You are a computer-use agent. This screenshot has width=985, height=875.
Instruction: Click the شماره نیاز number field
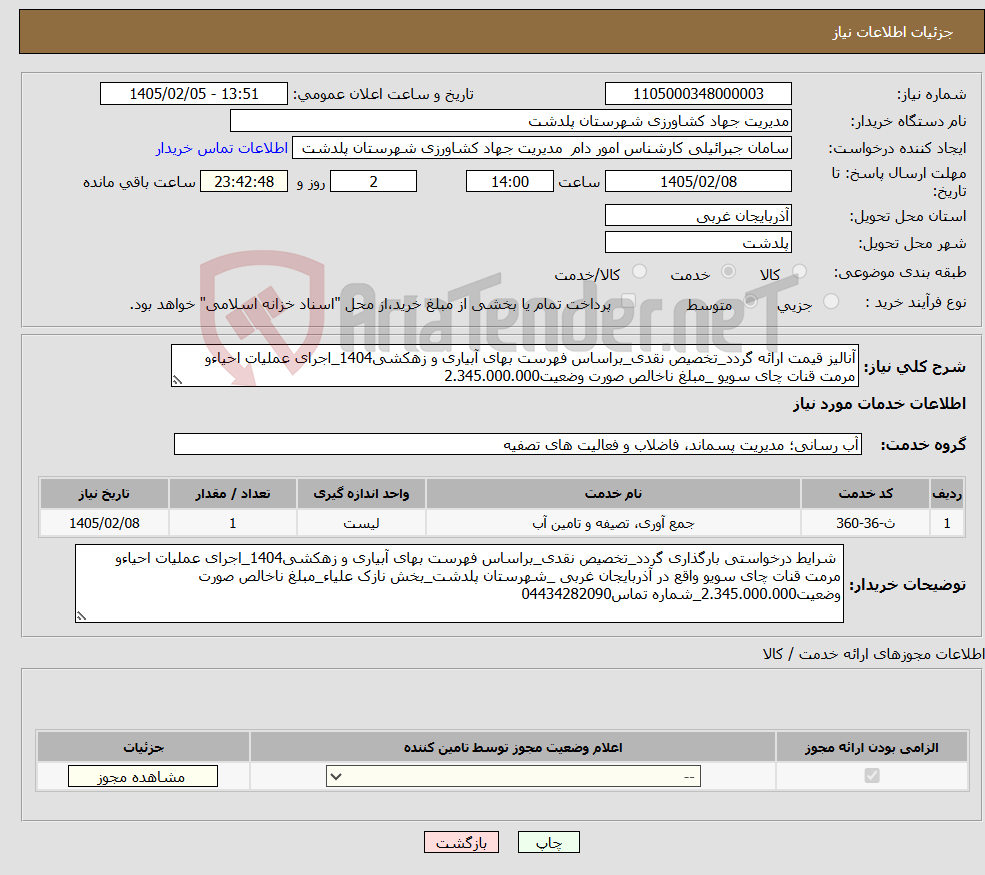[698, 94]
